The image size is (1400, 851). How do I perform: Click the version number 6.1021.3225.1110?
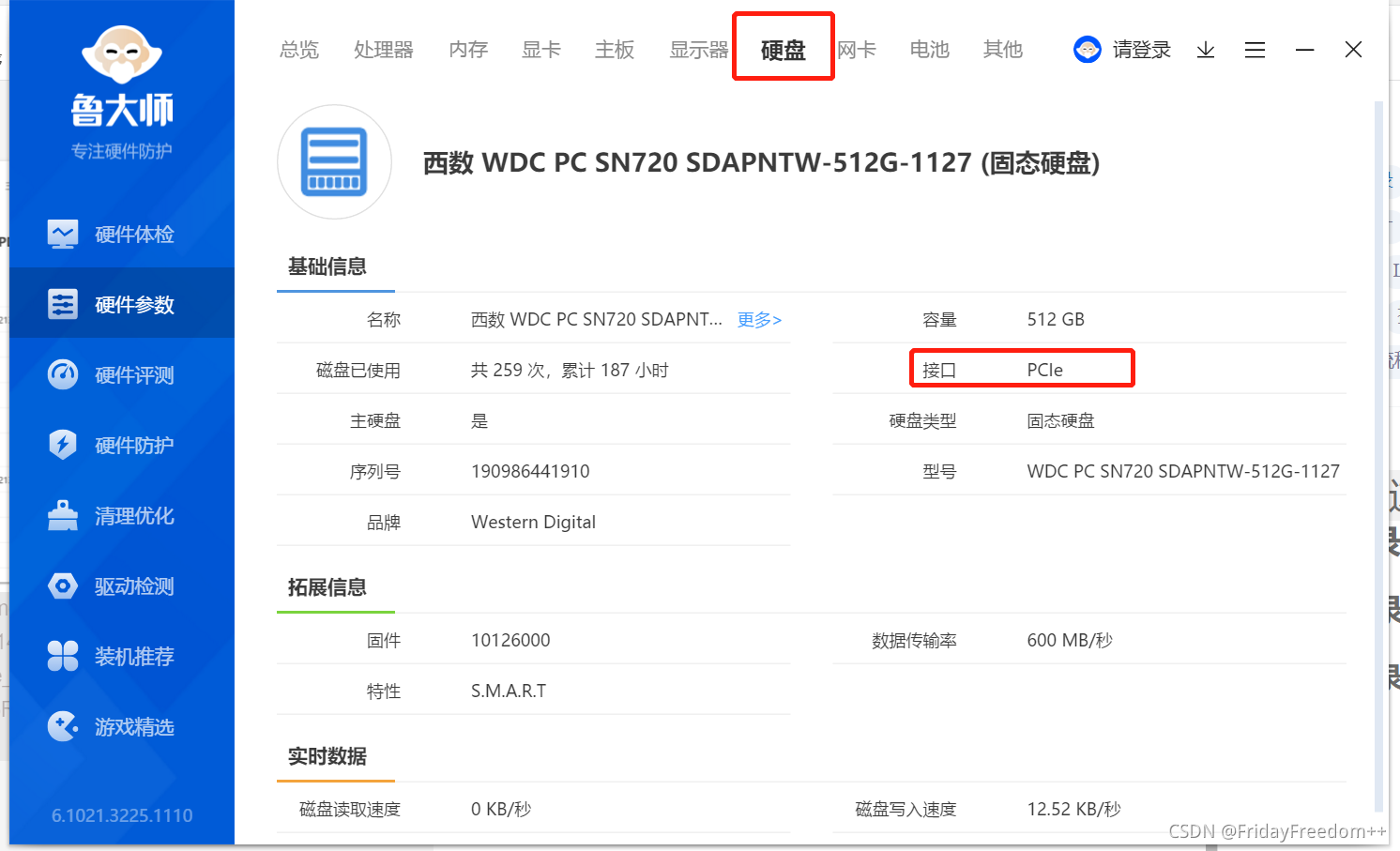tap(122, 815)
